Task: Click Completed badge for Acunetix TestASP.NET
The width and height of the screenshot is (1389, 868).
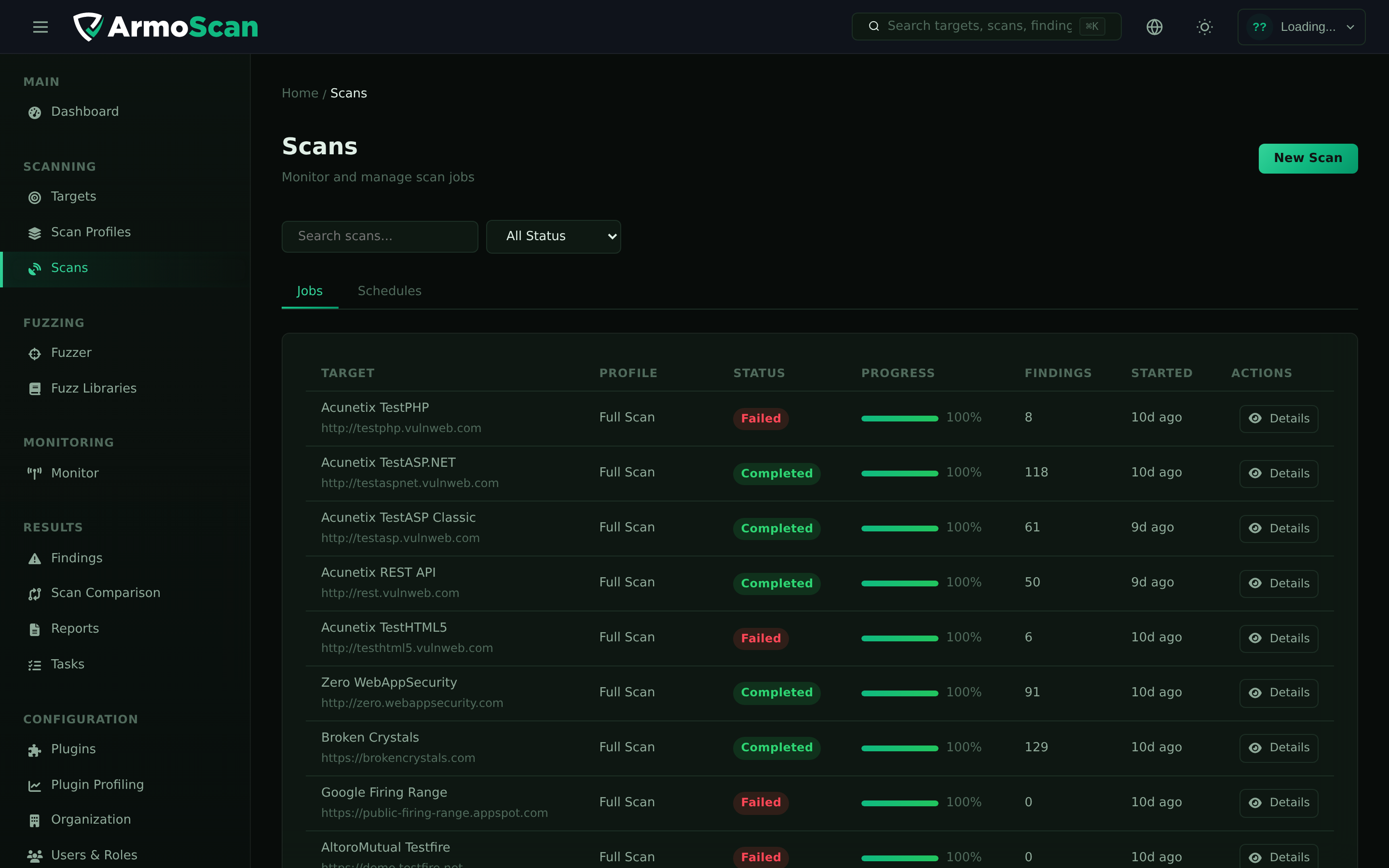Action: (776, 474)
